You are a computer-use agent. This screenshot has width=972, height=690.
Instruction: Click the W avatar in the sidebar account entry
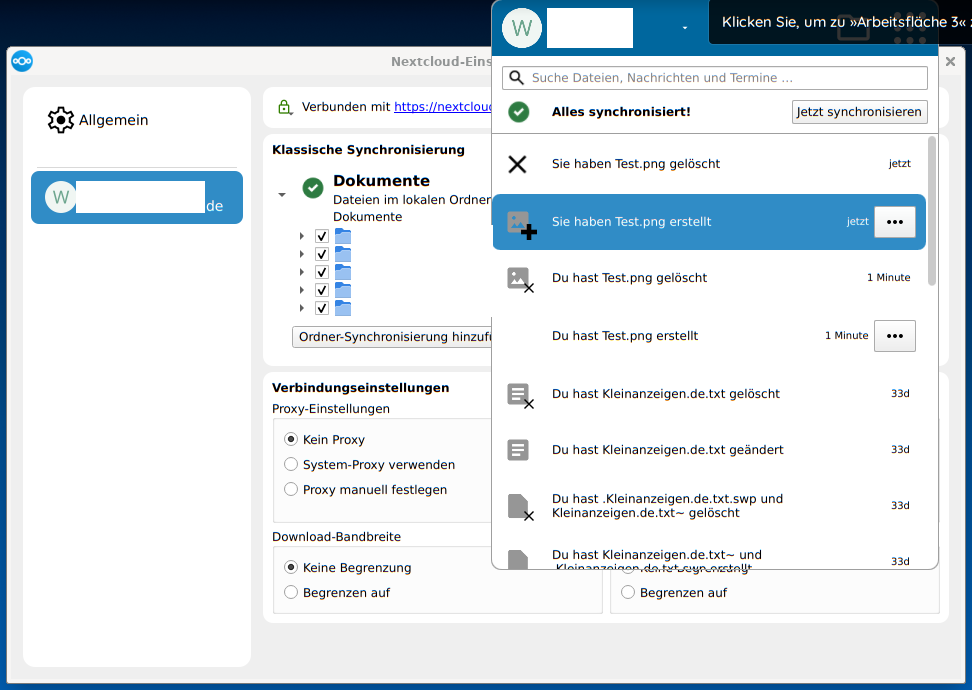click(60, 197)
